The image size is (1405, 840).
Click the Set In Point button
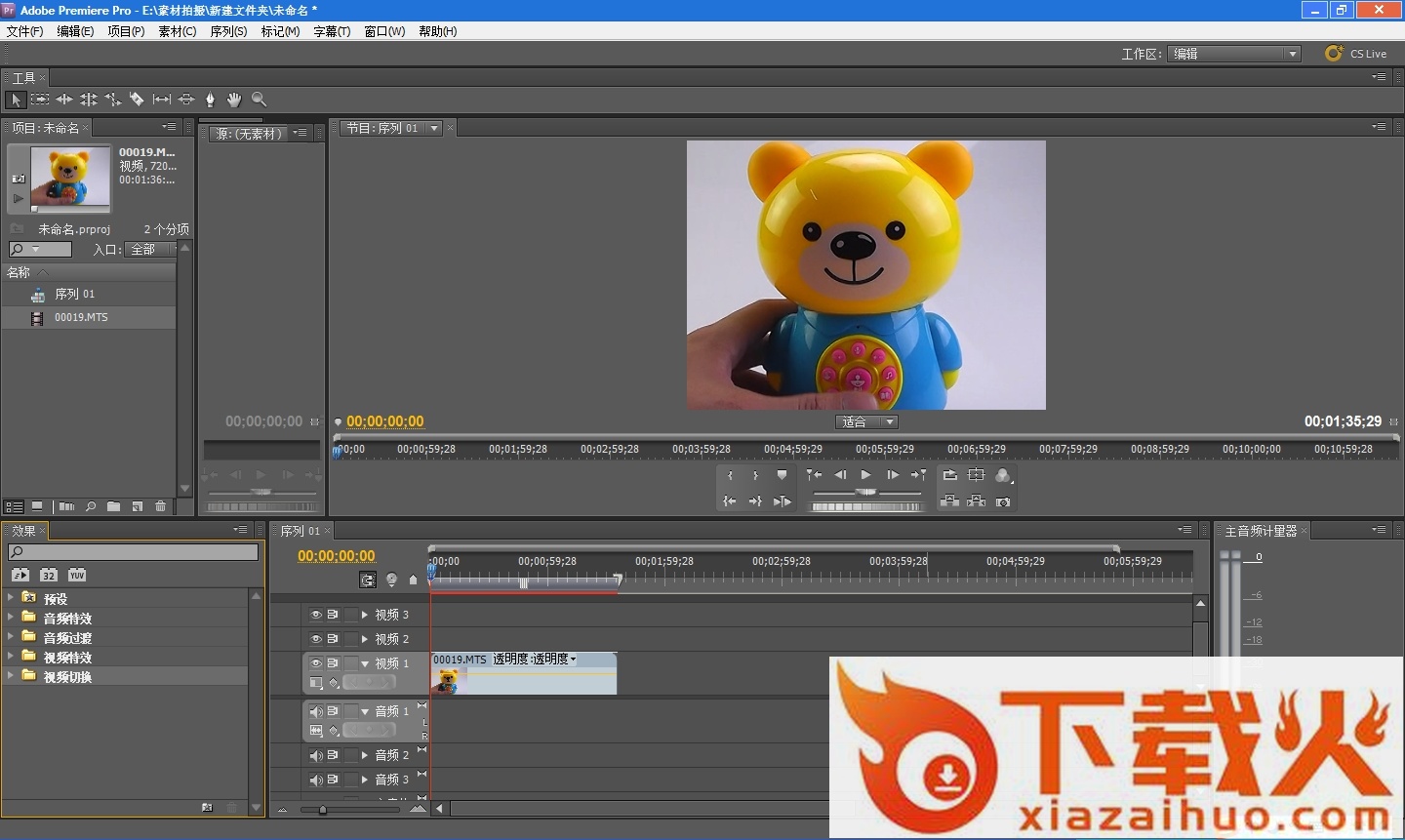coord(730,475)
